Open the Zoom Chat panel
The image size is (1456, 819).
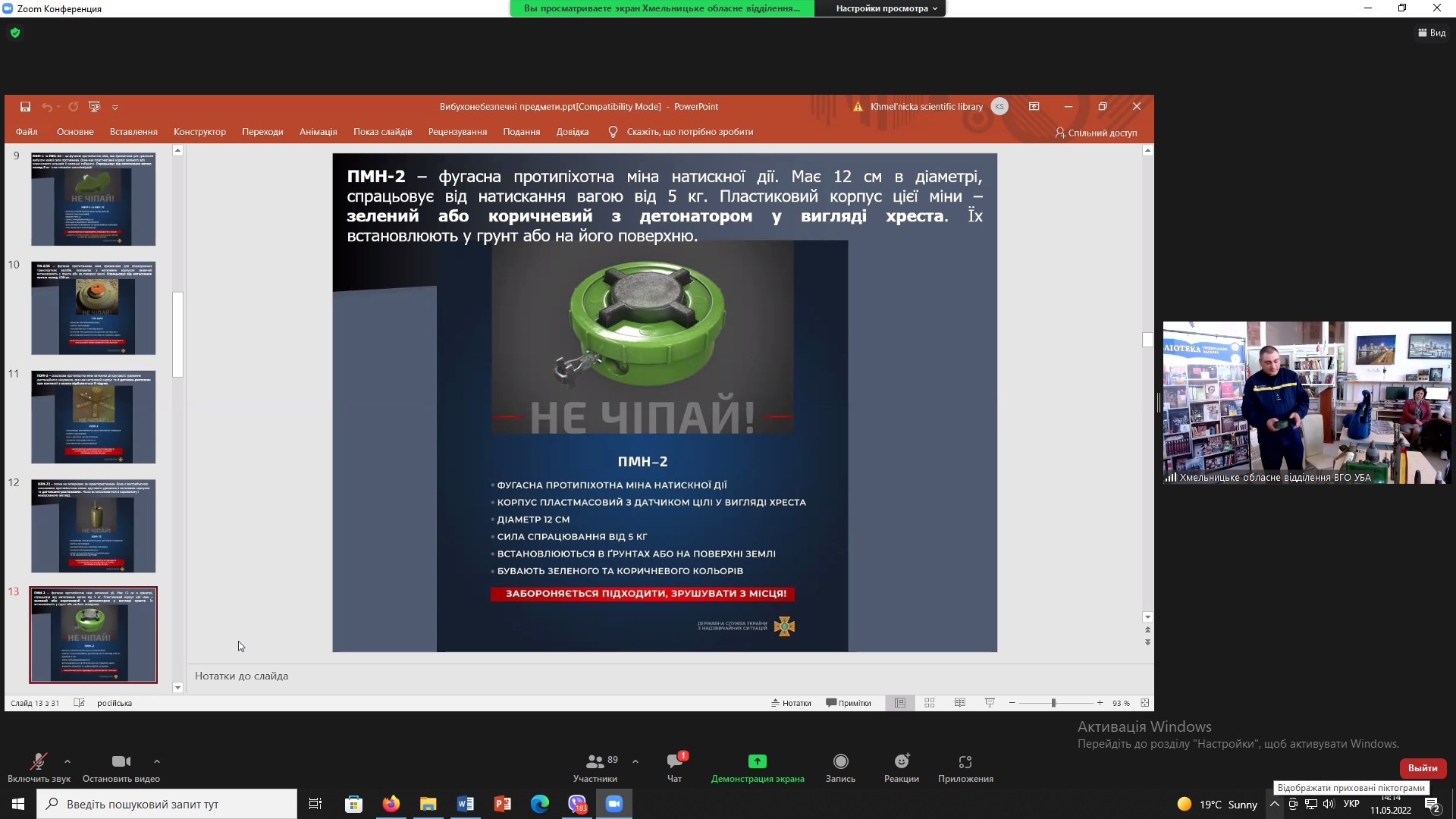click(674, 761)
